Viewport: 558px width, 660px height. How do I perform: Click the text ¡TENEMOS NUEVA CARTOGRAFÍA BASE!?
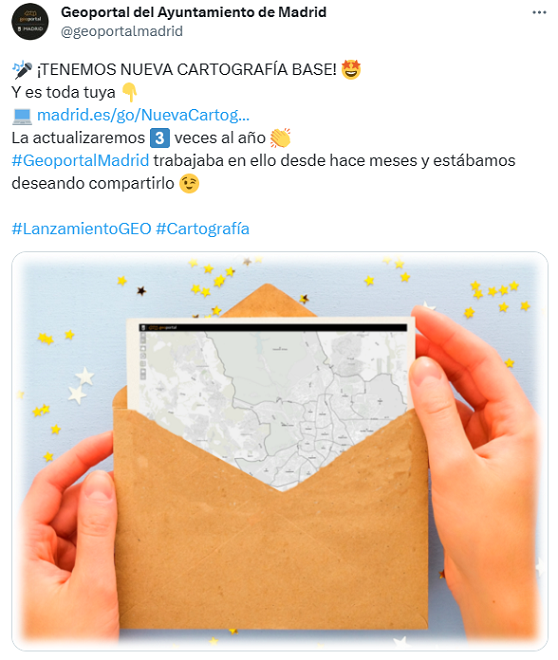pos(187,70)
